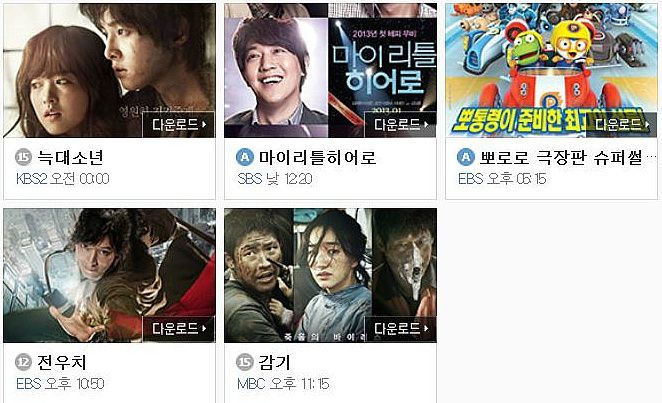Open the 늑대소년 poster thumbnail
This screenshot has height=403, width=662.
pyautogui.click(x=109, y=70)
